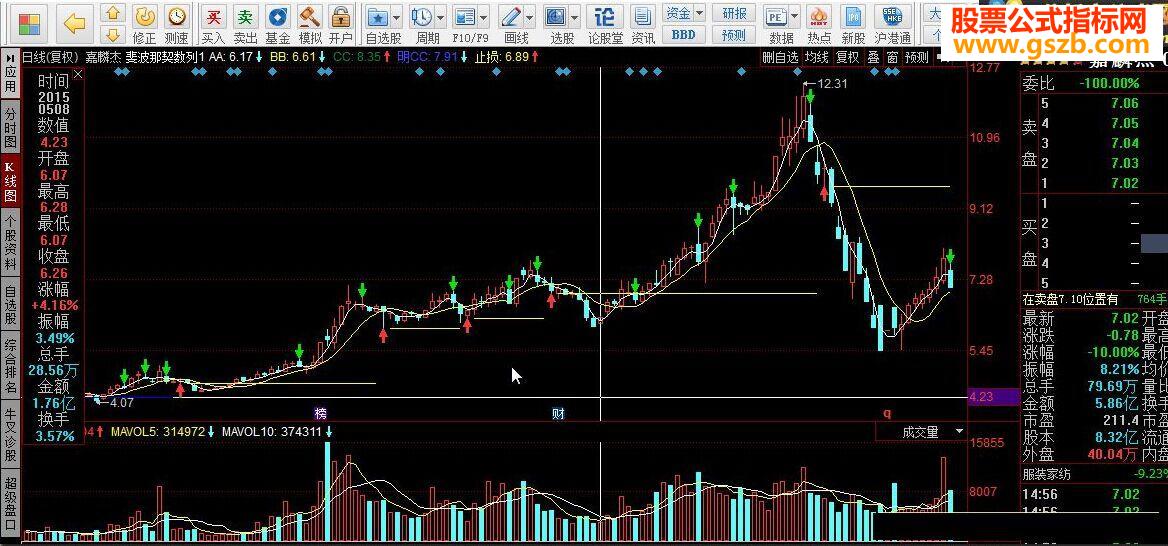Open the 资讯 news icon
1168x546 pixels.
click(643, 24)
